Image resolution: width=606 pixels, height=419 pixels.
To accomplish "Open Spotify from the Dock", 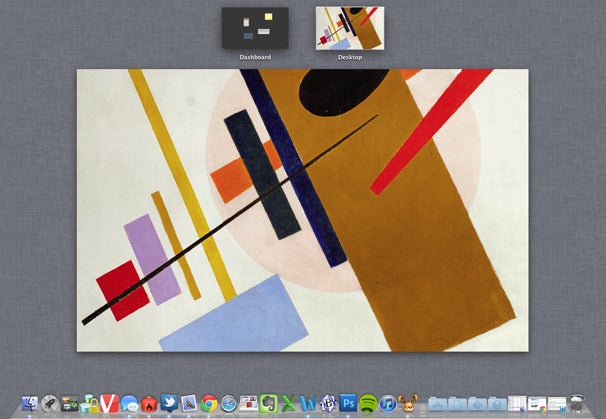I will [368, 404].
